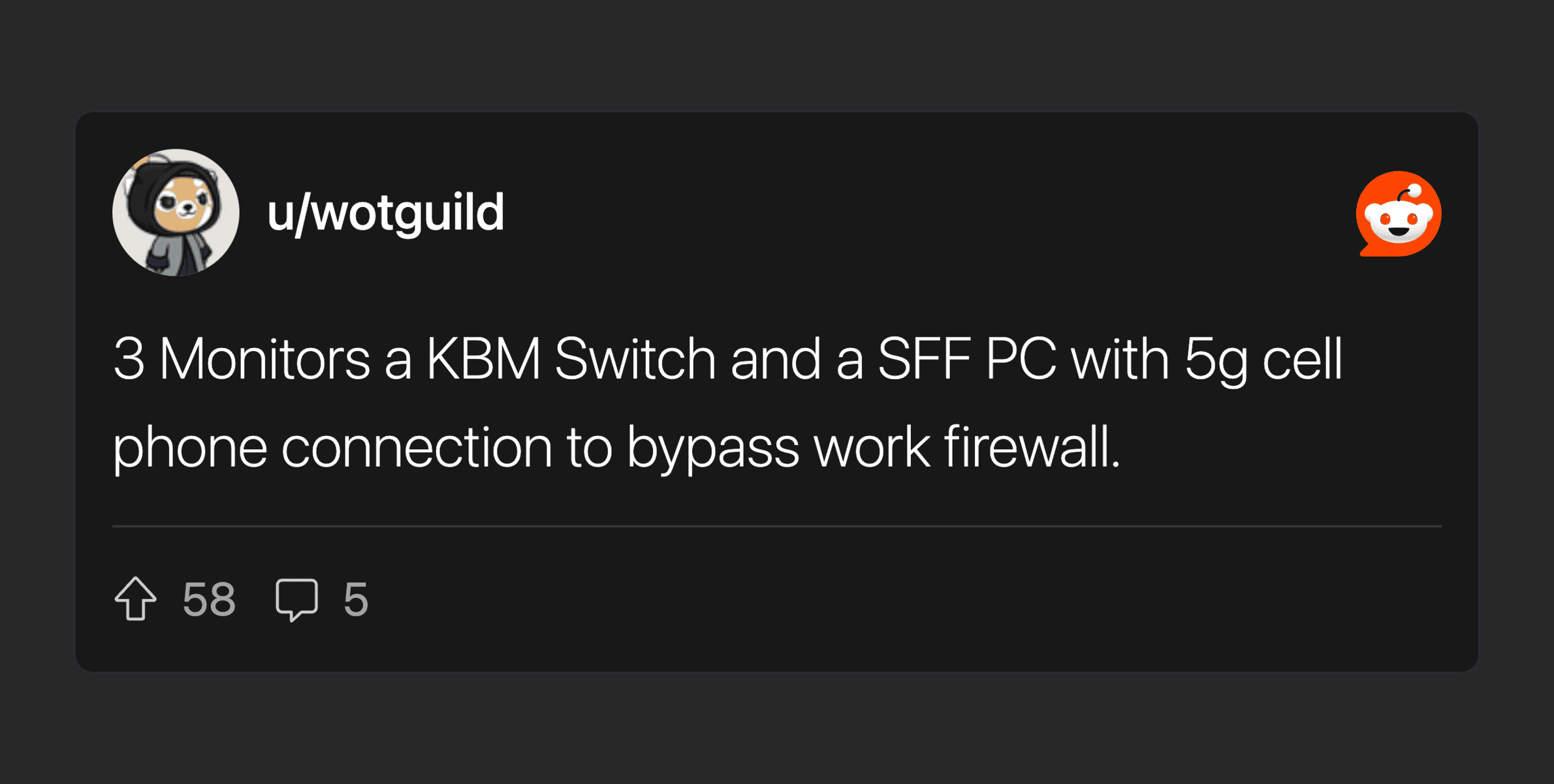
Task: Click the word "firewall." in the post
Action: pos(1032,448)
